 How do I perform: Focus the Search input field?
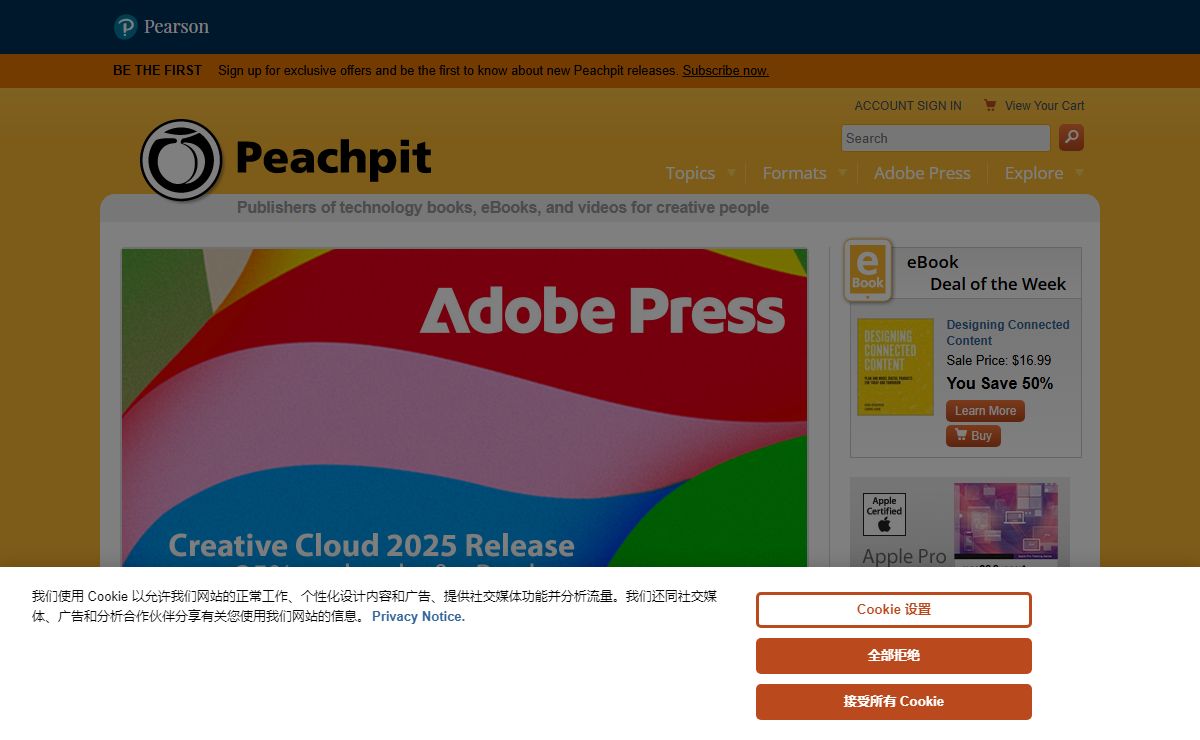tap(946, 138)
